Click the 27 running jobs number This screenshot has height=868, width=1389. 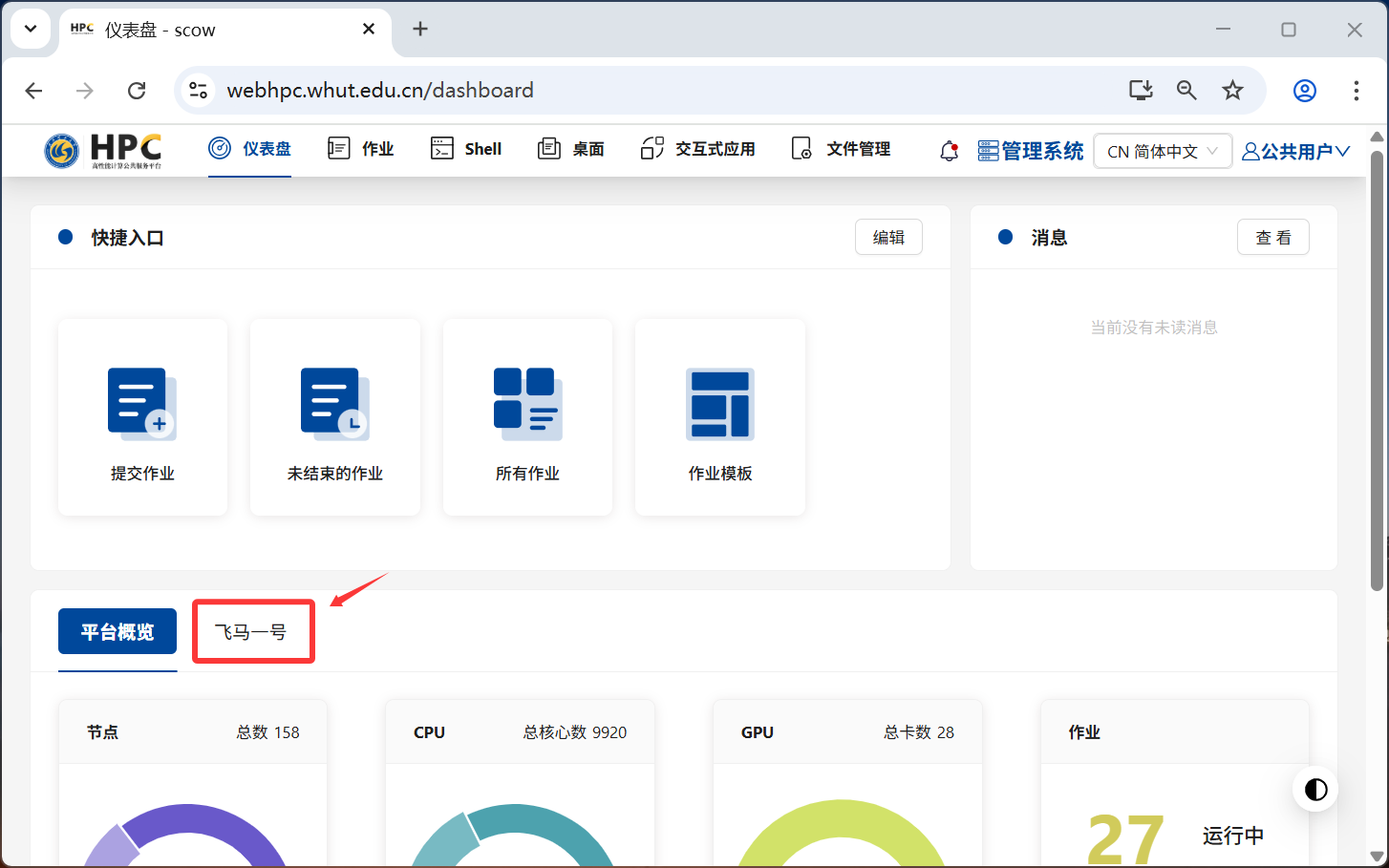[x=1126, y=839]
